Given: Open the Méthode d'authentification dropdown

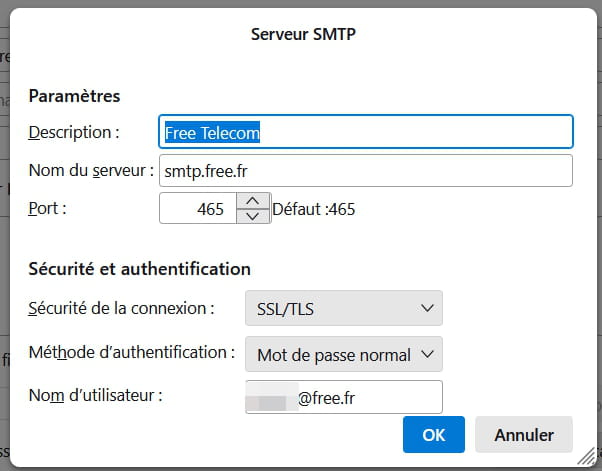Looking at the screenshot, I should click(x=344, y=354).
